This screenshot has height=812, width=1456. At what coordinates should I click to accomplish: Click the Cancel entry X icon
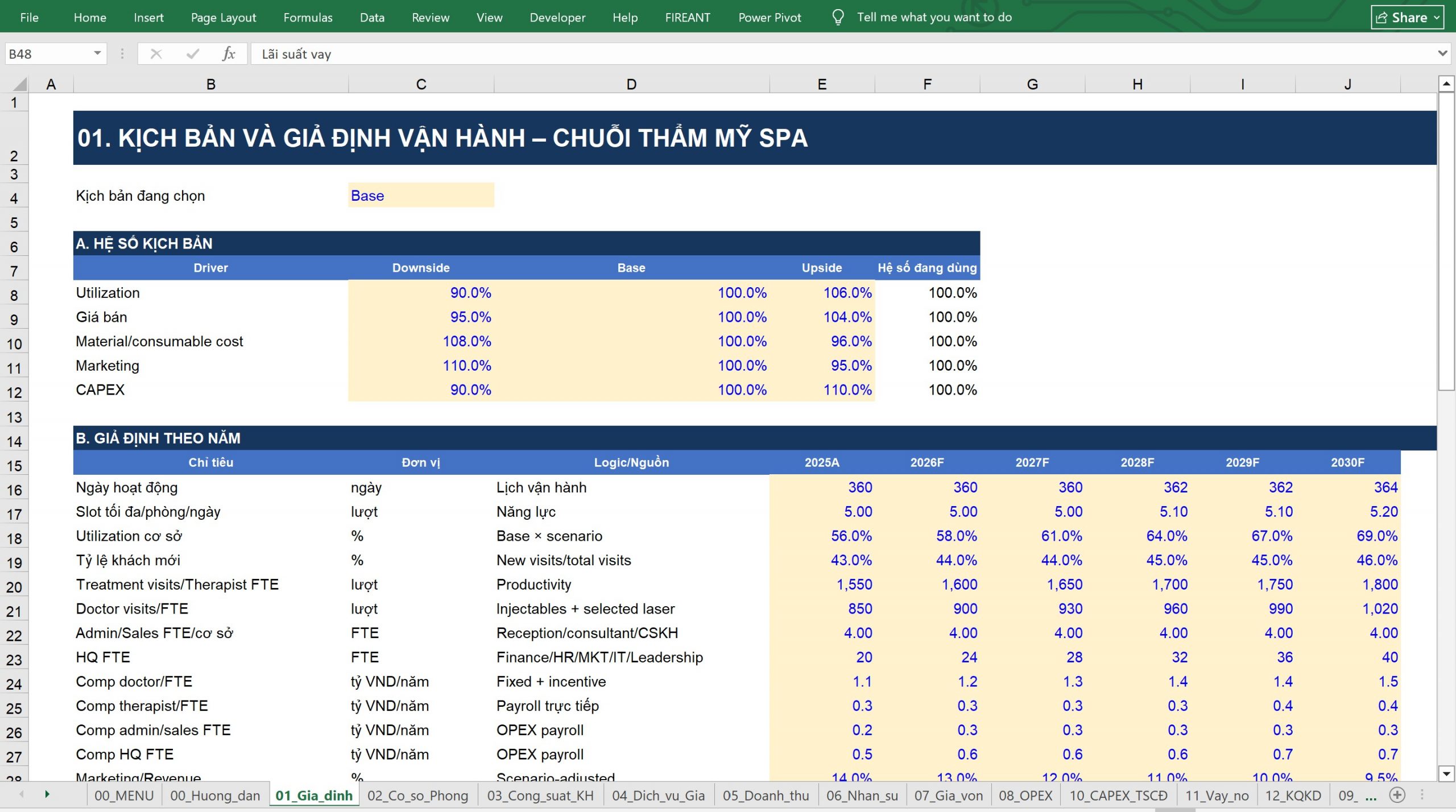pyautogui.click(x=156, y=54)
